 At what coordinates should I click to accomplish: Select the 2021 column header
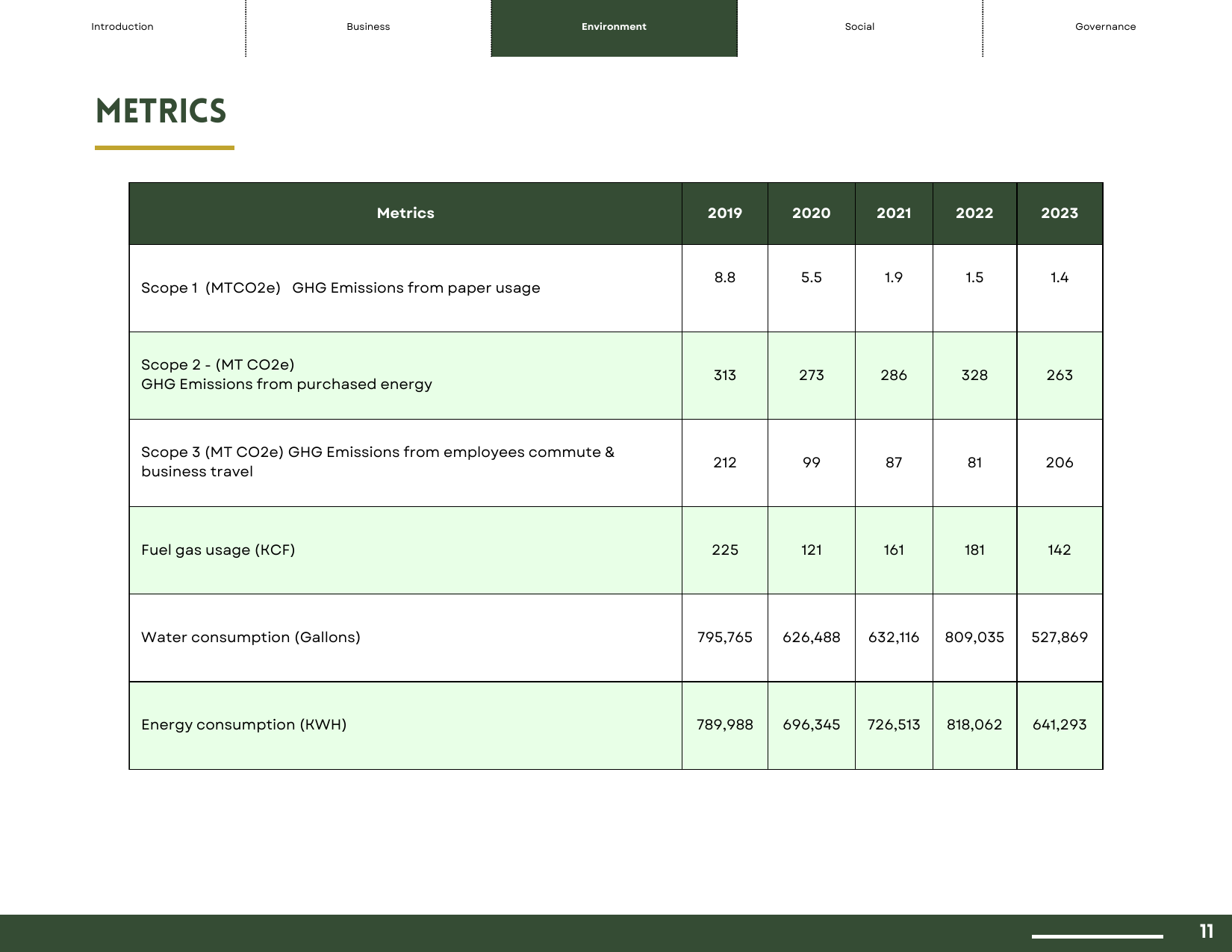[894, 214]
